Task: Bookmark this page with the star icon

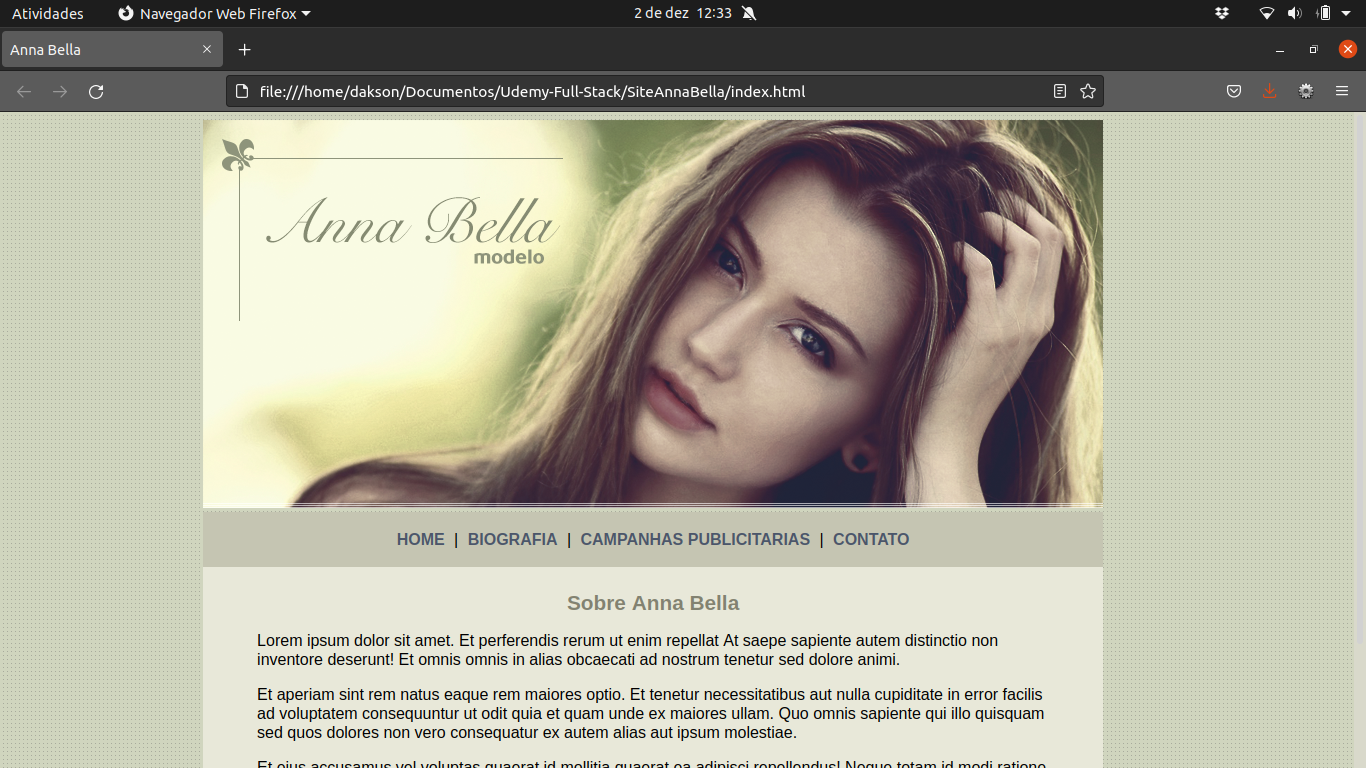Action: pyautogui.click(x=1088, y=91)
